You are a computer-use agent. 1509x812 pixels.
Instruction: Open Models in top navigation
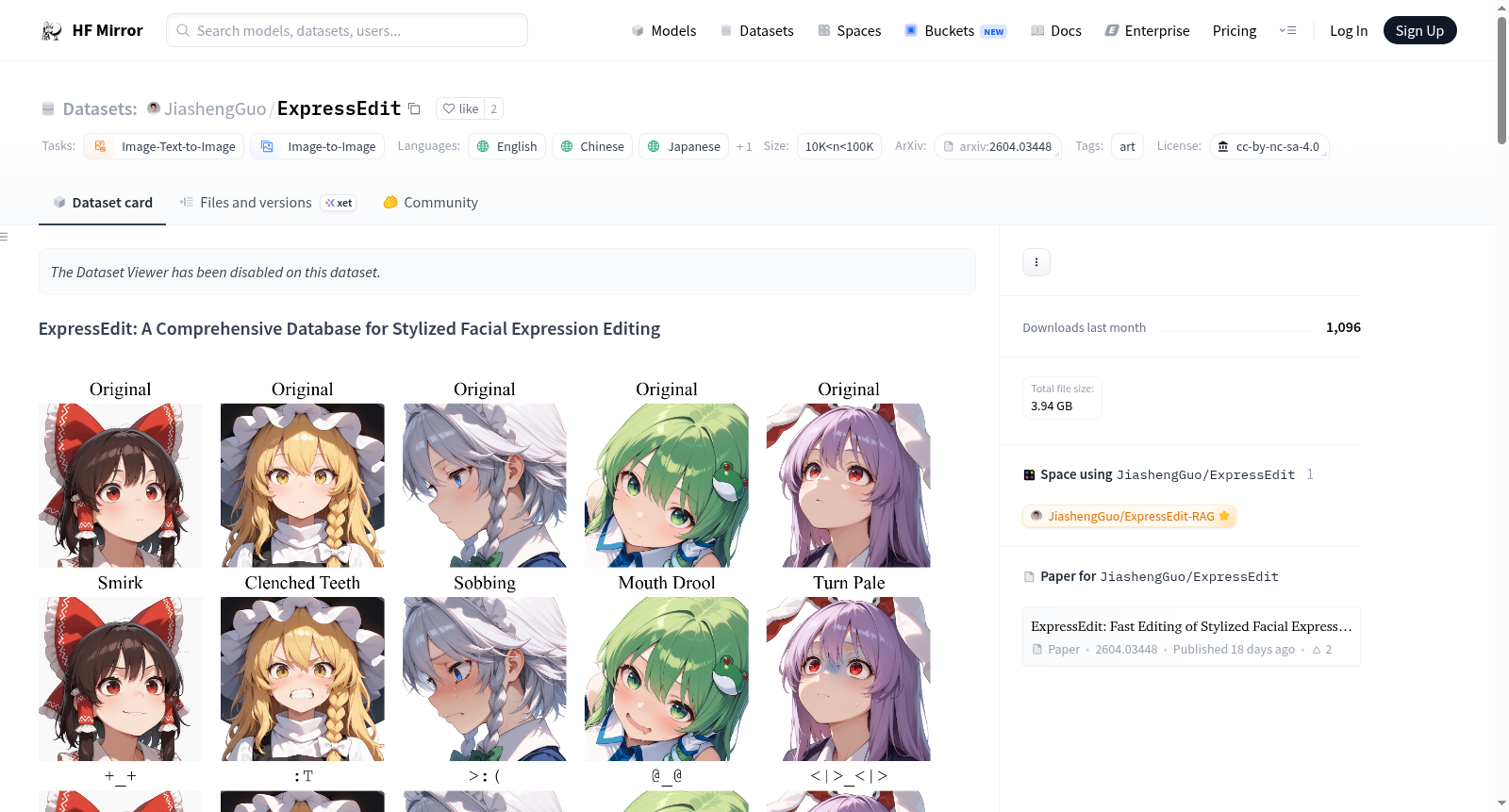(664, 31)
